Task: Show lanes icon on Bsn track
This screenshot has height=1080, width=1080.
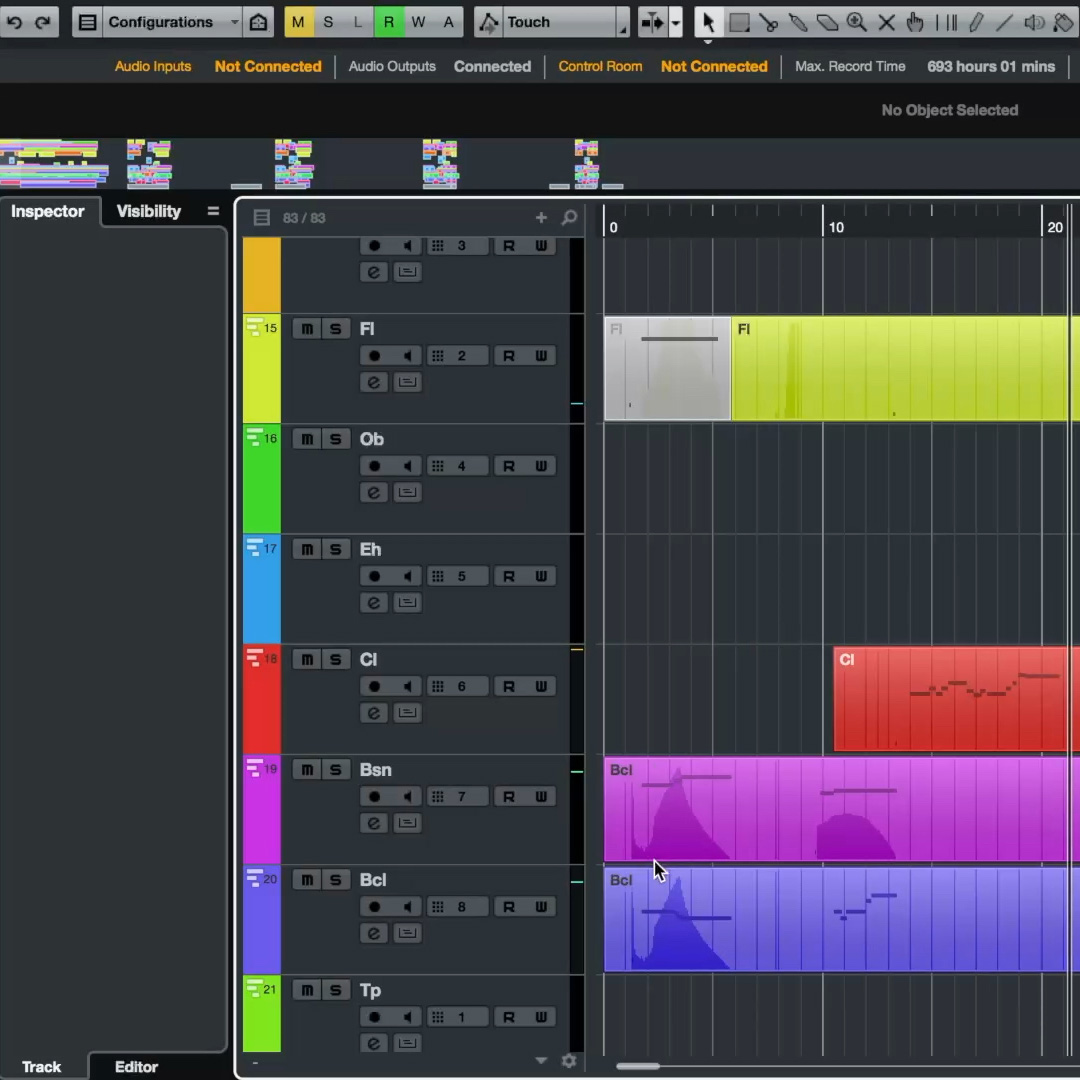Action: (407, 823)
